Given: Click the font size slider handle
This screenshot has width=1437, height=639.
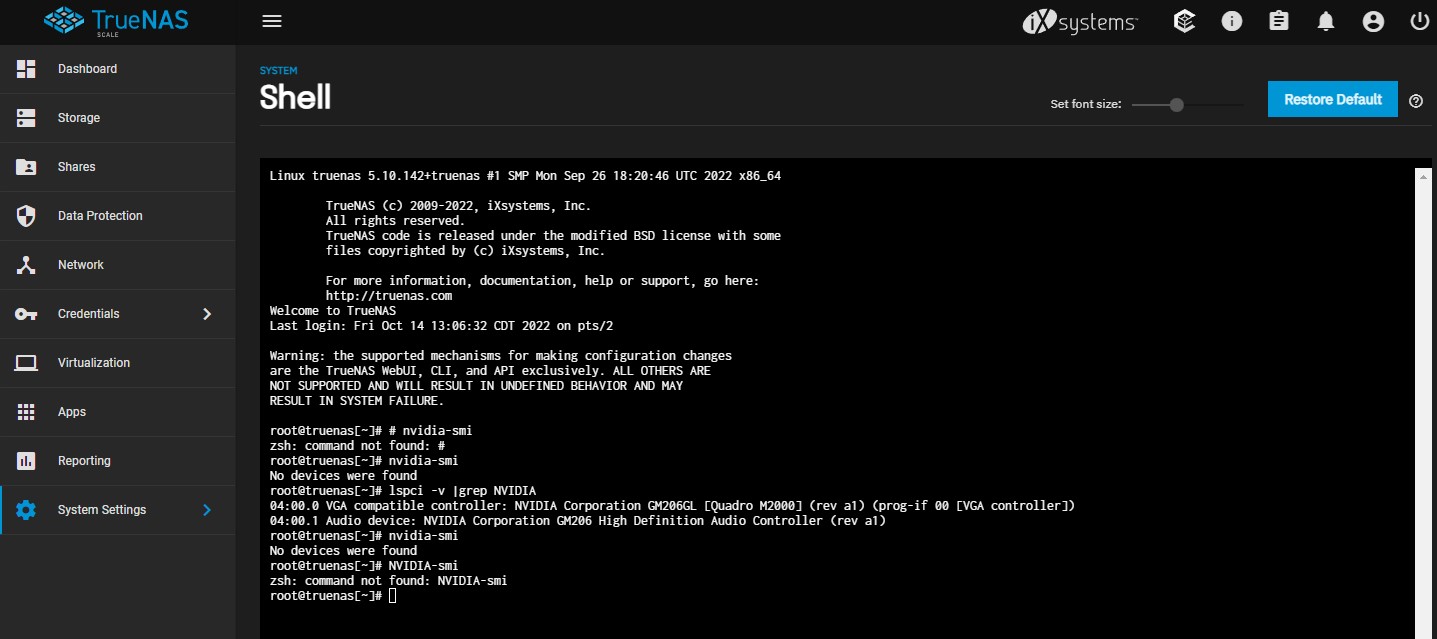Looking at the screenshot, I should click(x=1176, y=104).
